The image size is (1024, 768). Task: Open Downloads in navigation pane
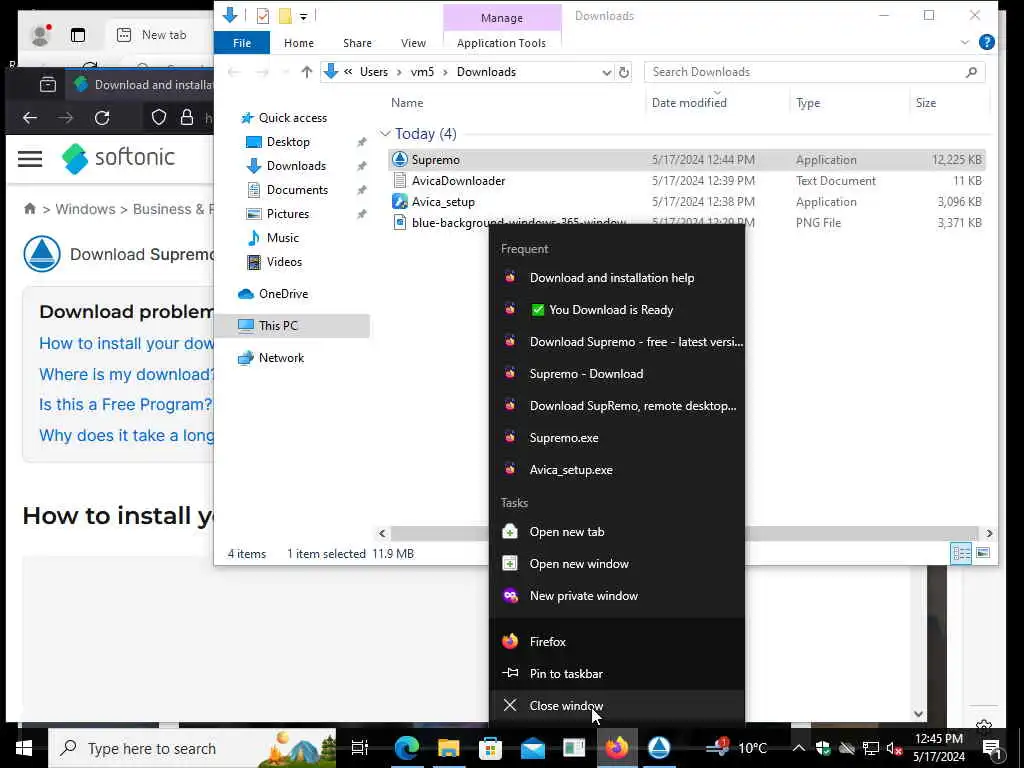pyautogui.click(x=296, y=166)
